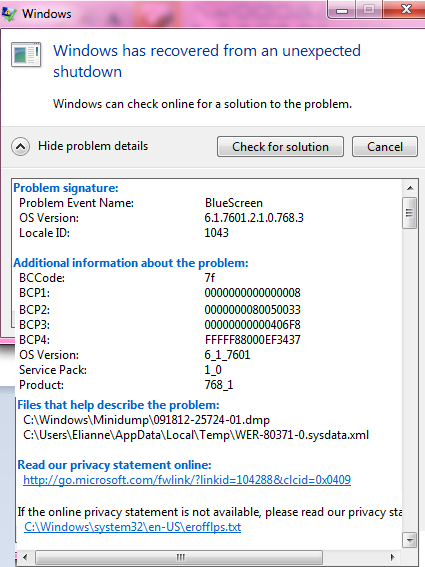The width and height of the screenshot is (425, 567).
Task: Click the WER-80371-0.sysdata.xml file path
Action: pos(196,435)
